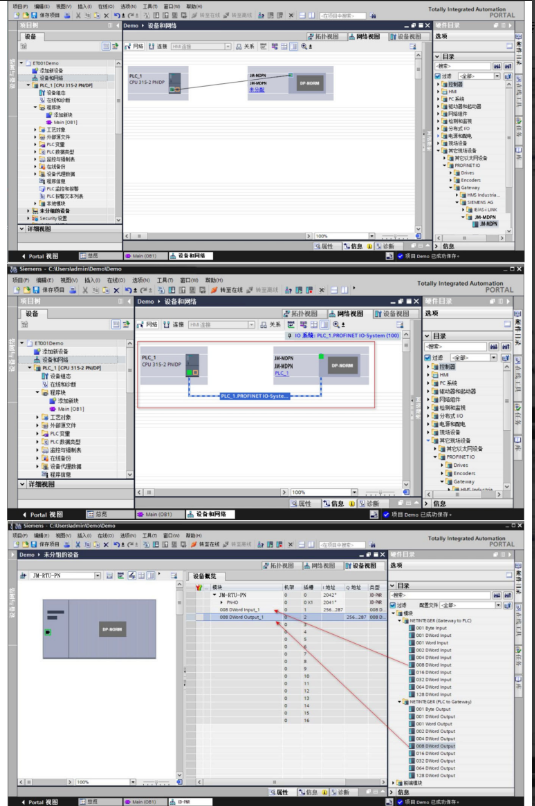
Task: Toggle 过滤 checkbox in middle window catalog
Action: [x=427, y=357]
